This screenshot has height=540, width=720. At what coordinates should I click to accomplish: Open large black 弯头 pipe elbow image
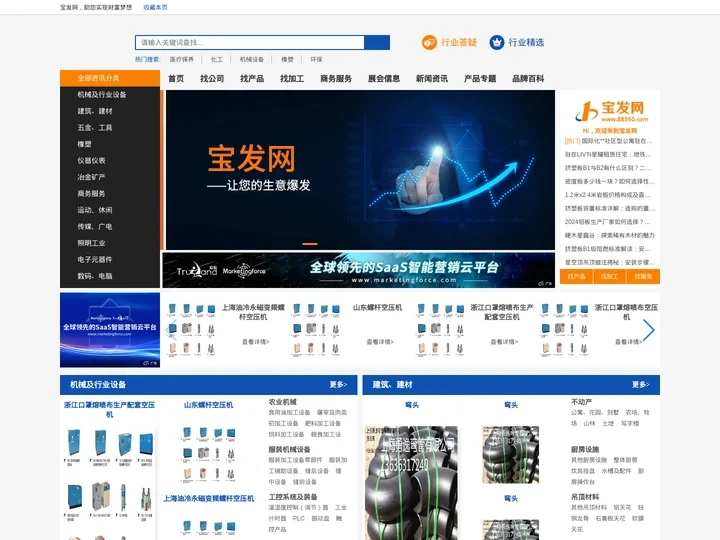click(x=411, y=482)
